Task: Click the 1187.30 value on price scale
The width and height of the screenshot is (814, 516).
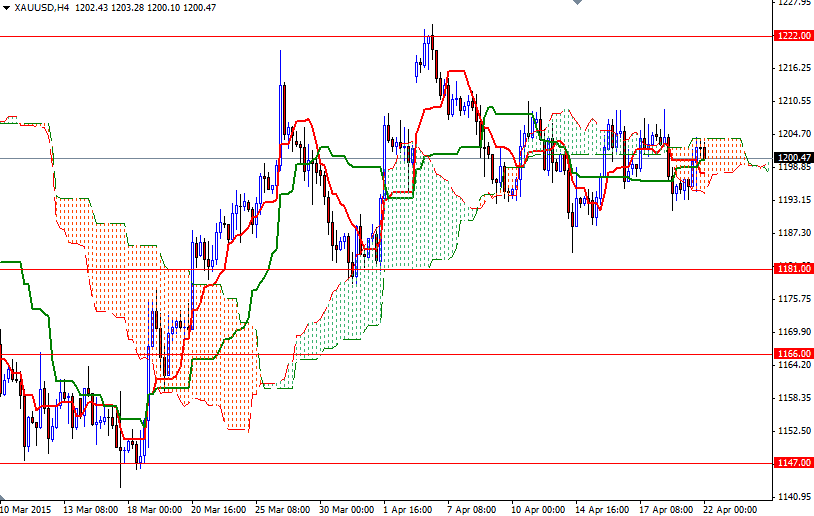Action: pyautogui.click(x=793, y=233)
